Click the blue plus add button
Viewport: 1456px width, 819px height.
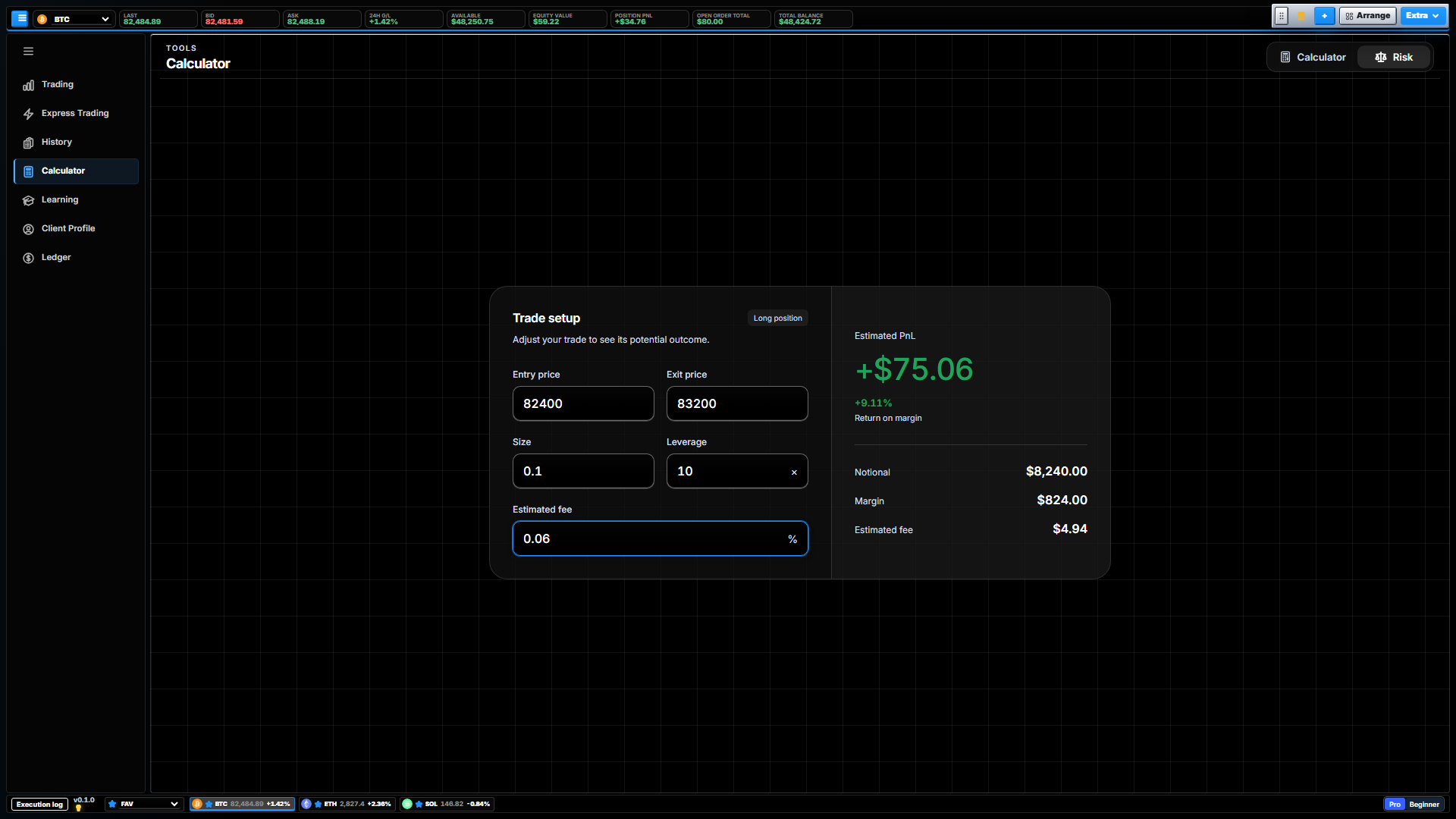point(1324,16)
